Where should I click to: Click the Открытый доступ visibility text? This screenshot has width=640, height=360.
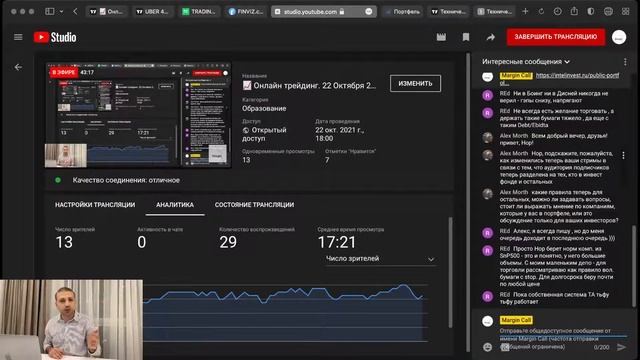point(264,134)
